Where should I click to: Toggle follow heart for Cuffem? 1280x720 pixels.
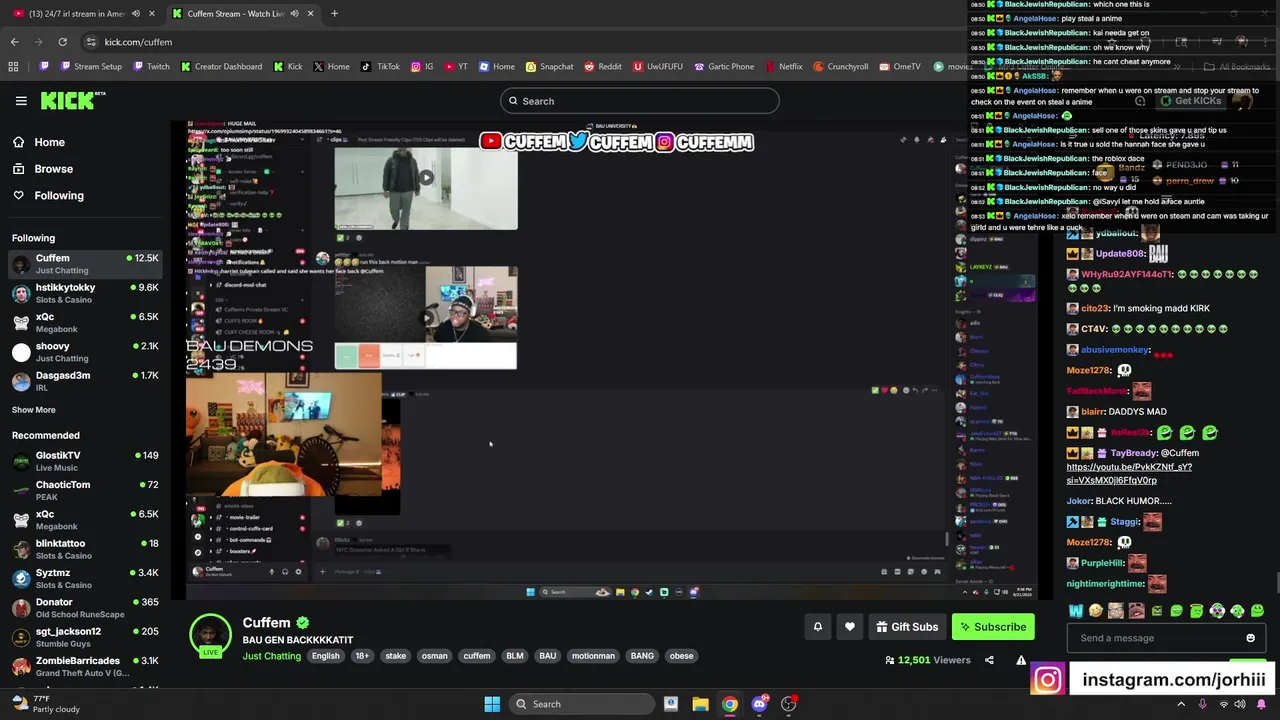850,627
